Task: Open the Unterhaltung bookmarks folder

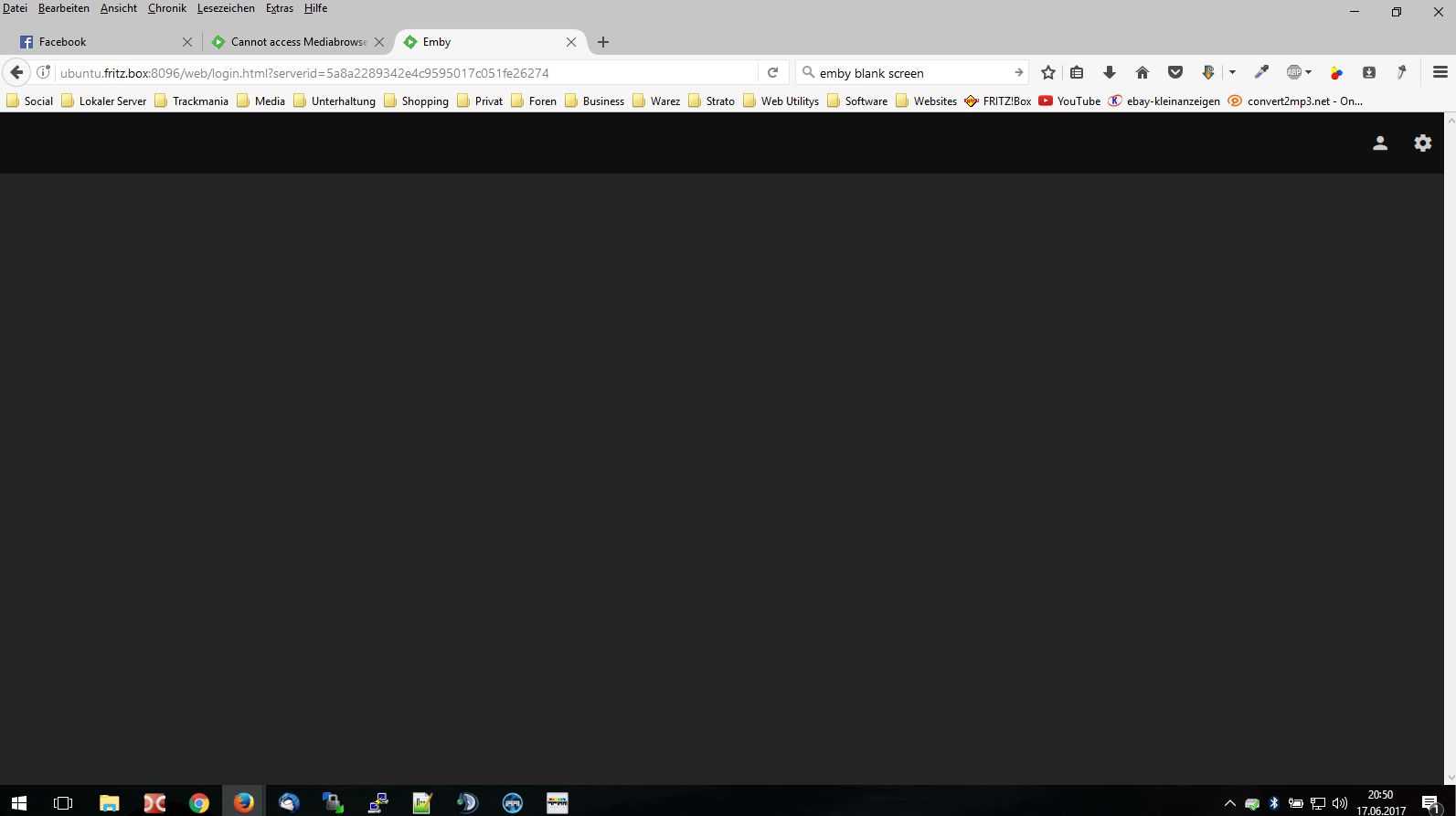Action: pyautogui.click(x=335, y=101)
